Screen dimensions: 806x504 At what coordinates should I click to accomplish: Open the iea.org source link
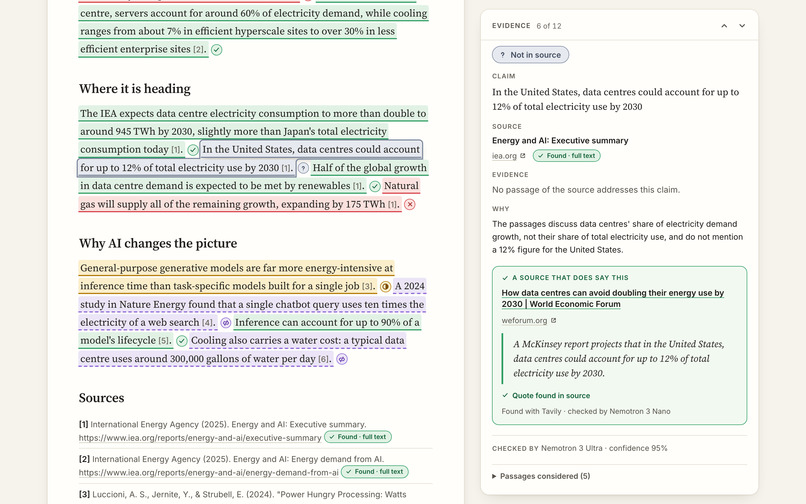click(x=504, y=155)
